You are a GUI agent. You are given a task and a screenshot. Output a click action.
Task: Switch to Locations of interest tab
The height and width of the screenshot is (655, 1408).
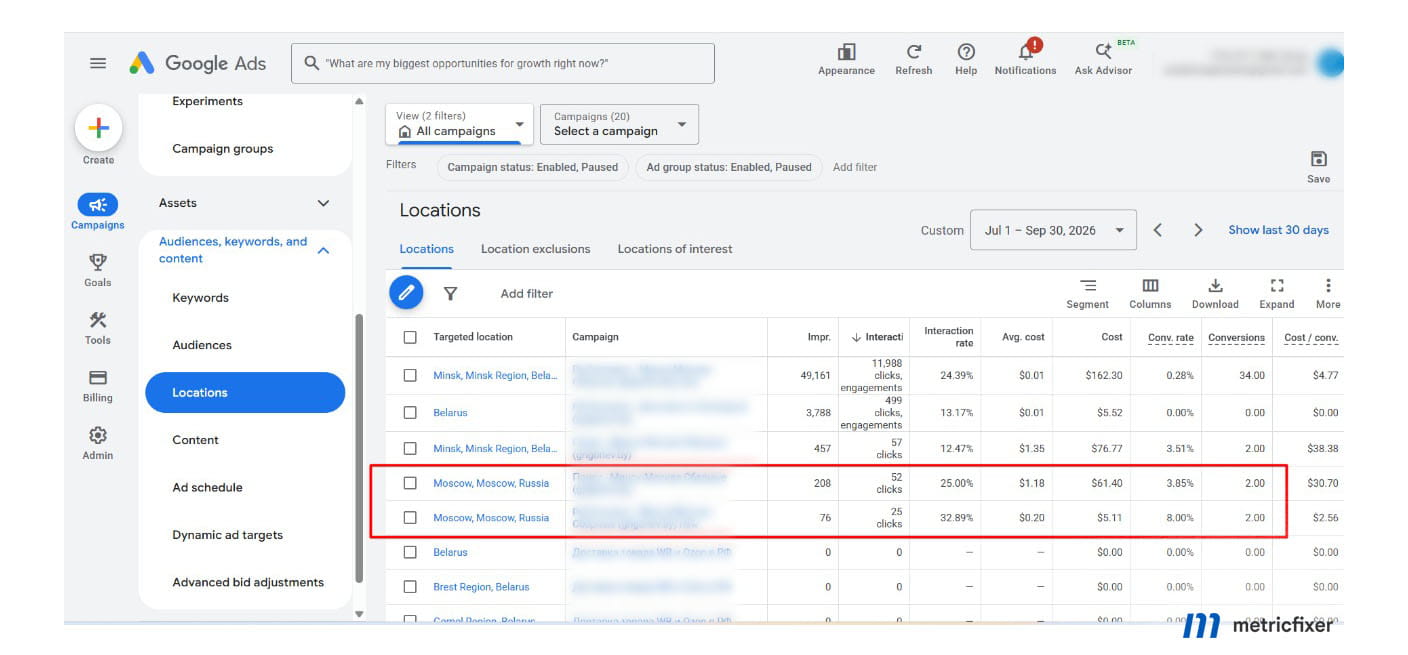[x=675, y=249]
